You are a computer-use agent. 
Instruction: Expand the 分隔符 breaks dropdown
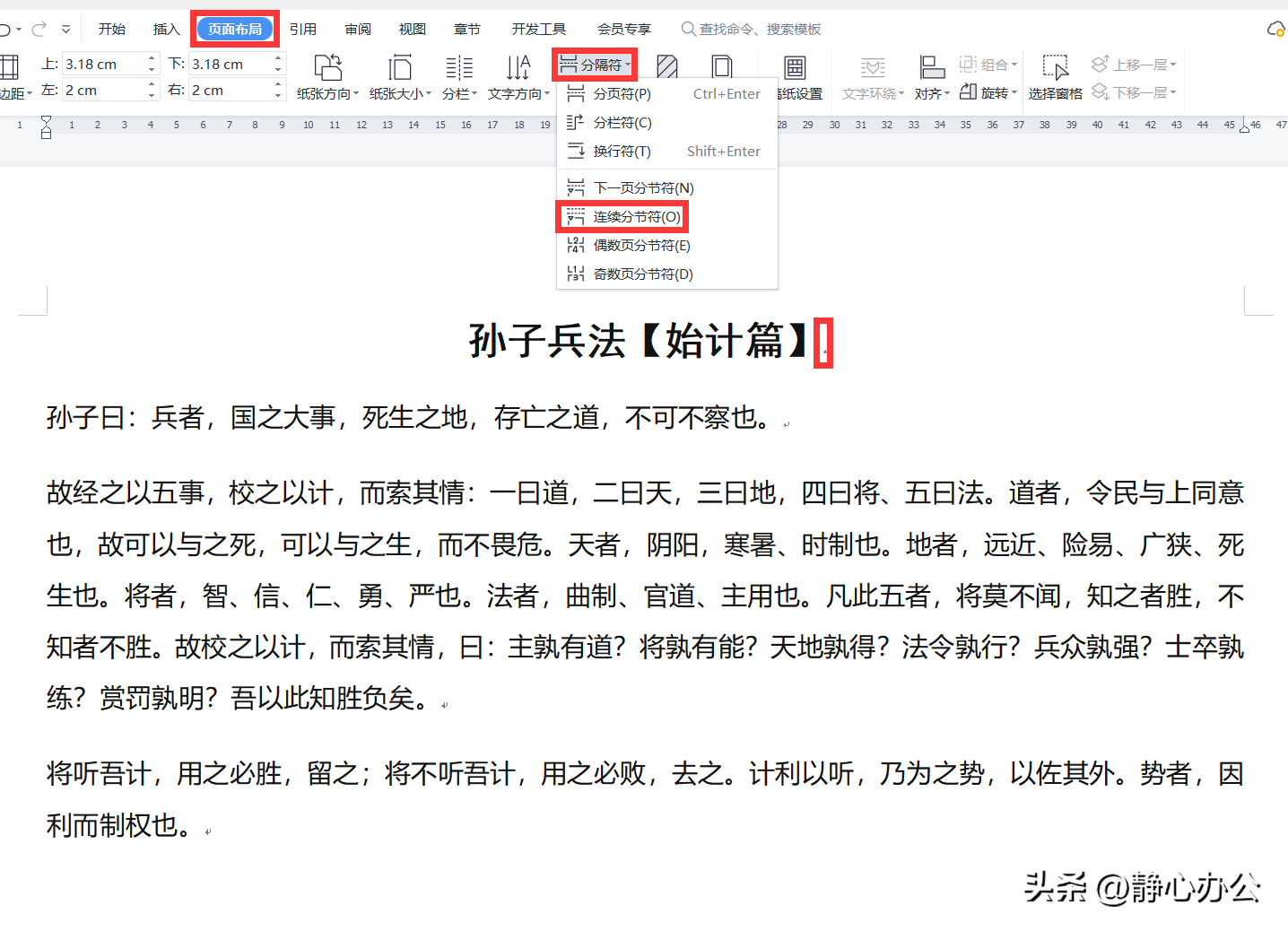coord(595,65)
